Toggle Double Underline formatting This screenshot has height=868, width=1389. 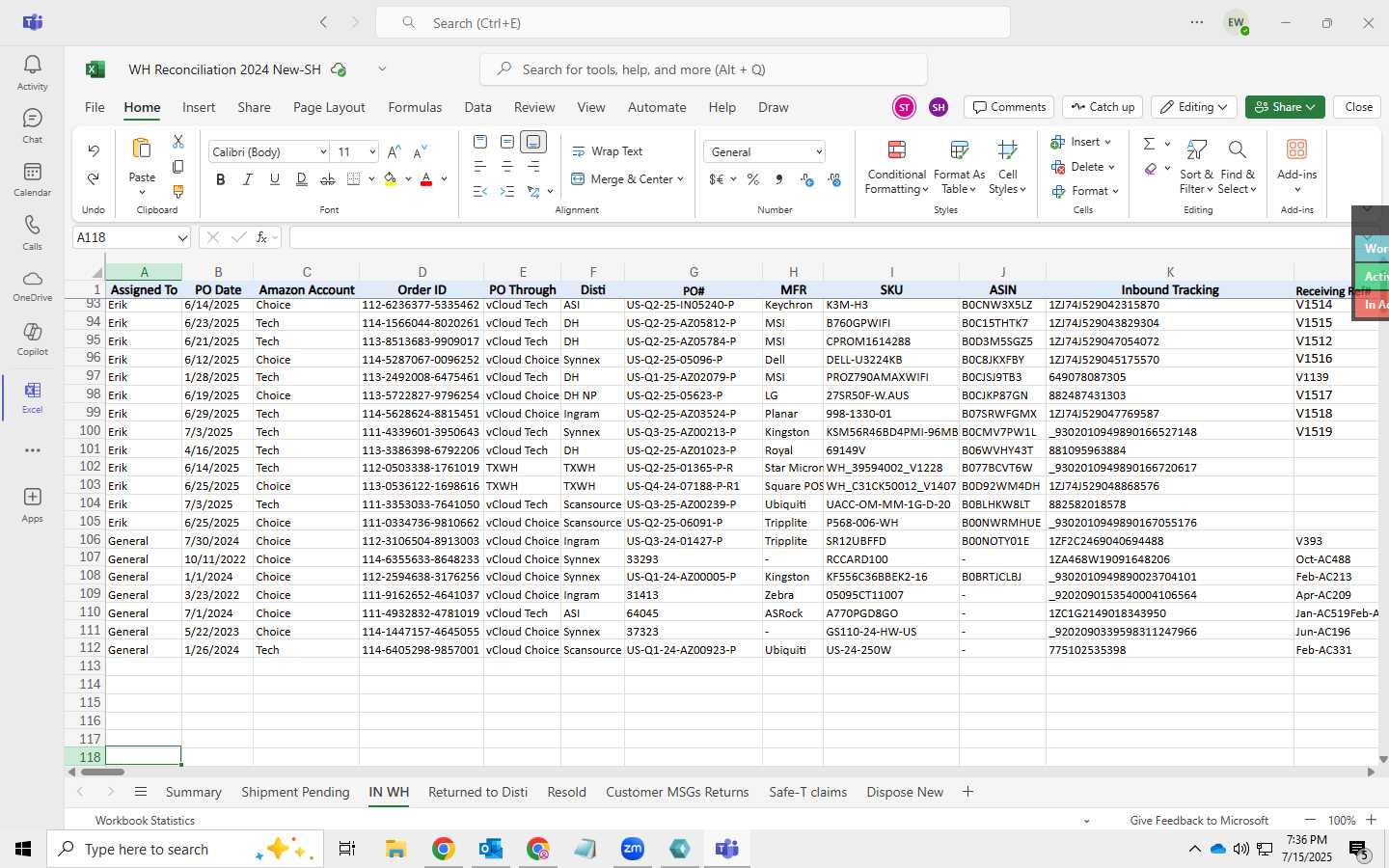[302, 179]
